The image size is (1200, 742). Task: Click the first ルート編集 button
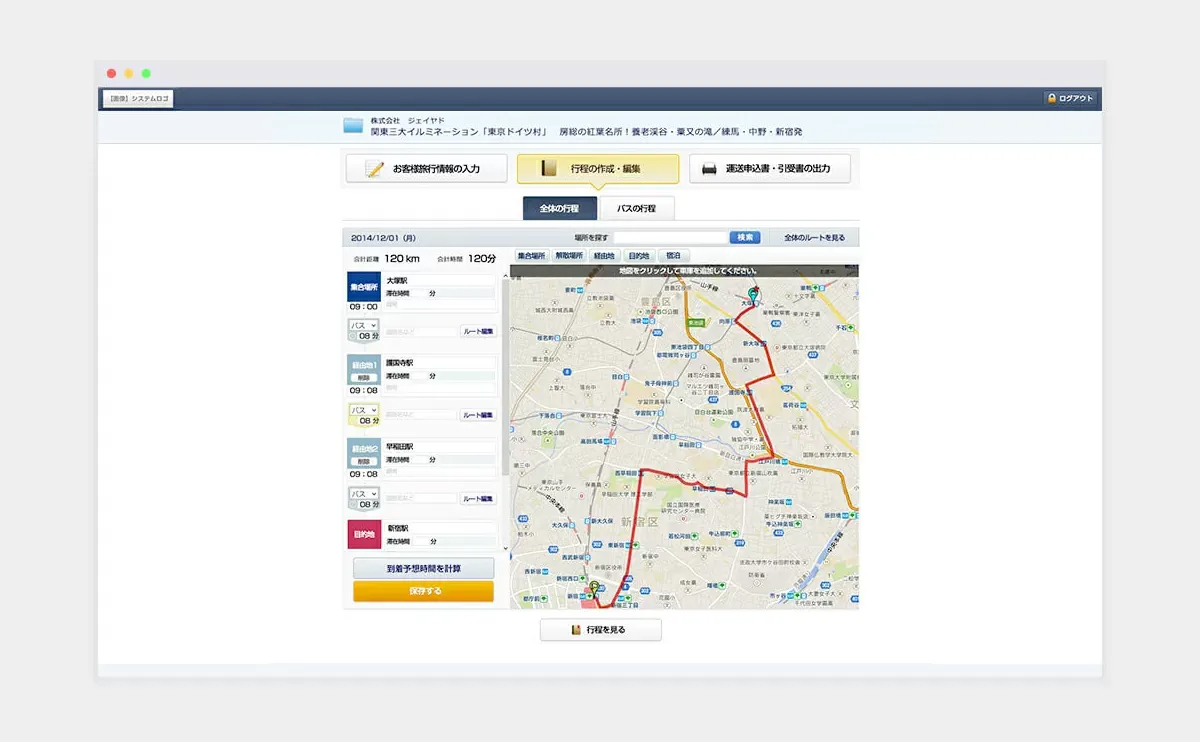click(477, 331)
